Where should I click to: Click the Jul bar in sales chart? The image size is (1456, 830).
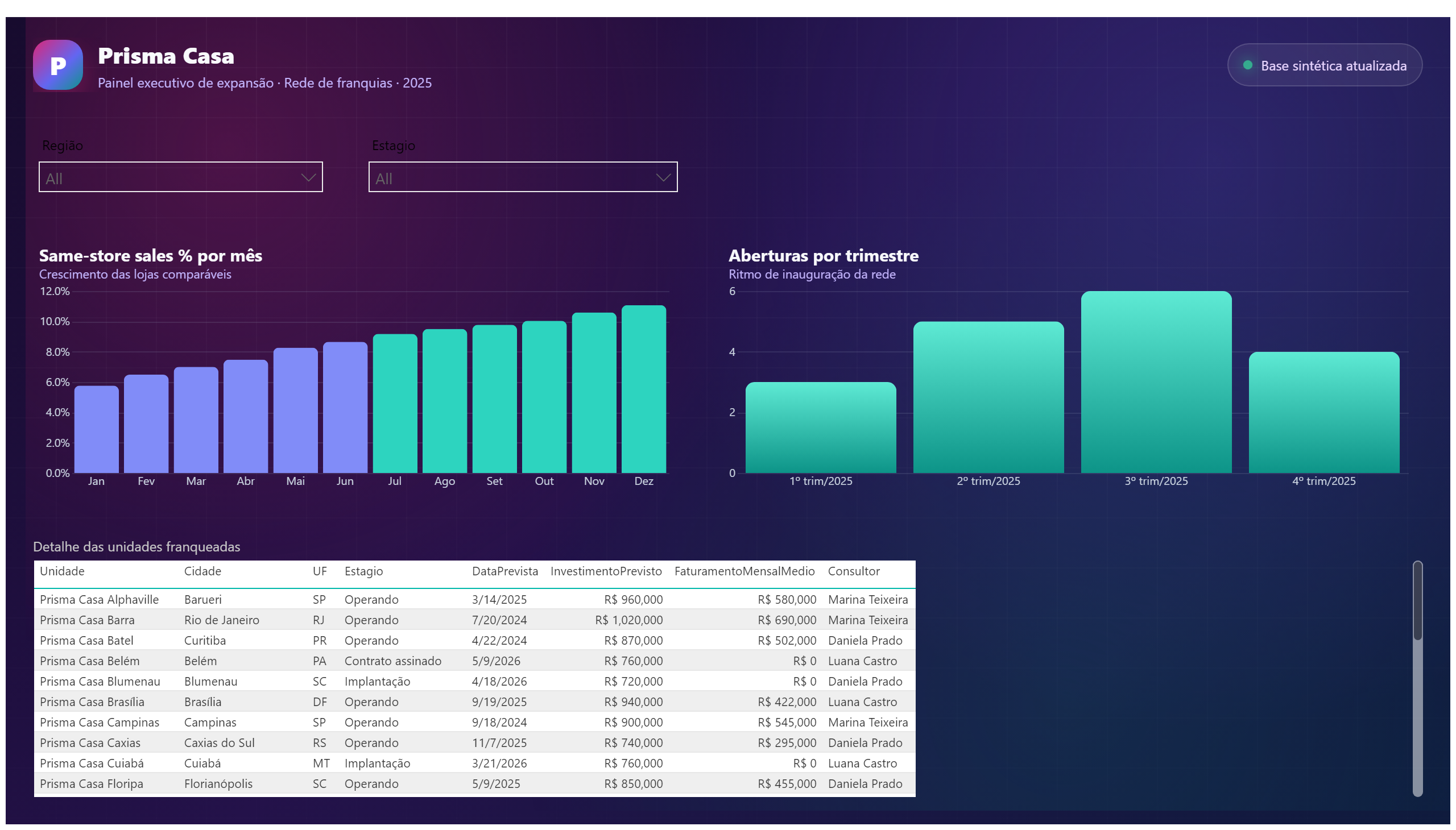click(395, 404)
